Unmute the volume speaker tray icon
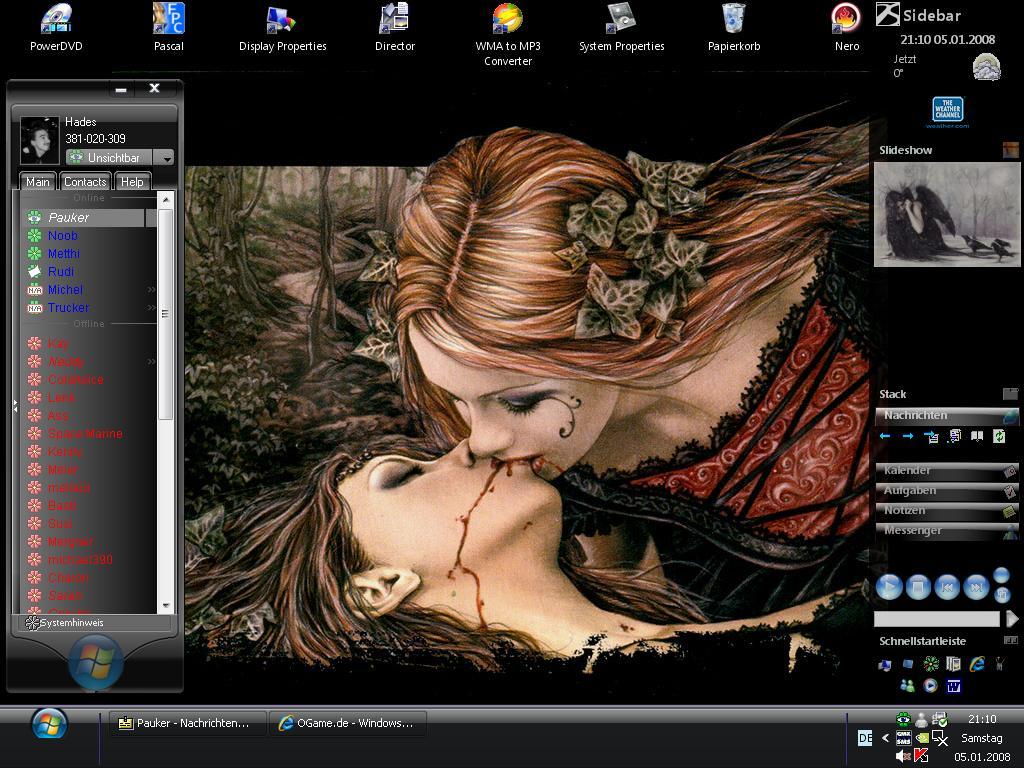Screen dimensions: 1024x768 903,756
